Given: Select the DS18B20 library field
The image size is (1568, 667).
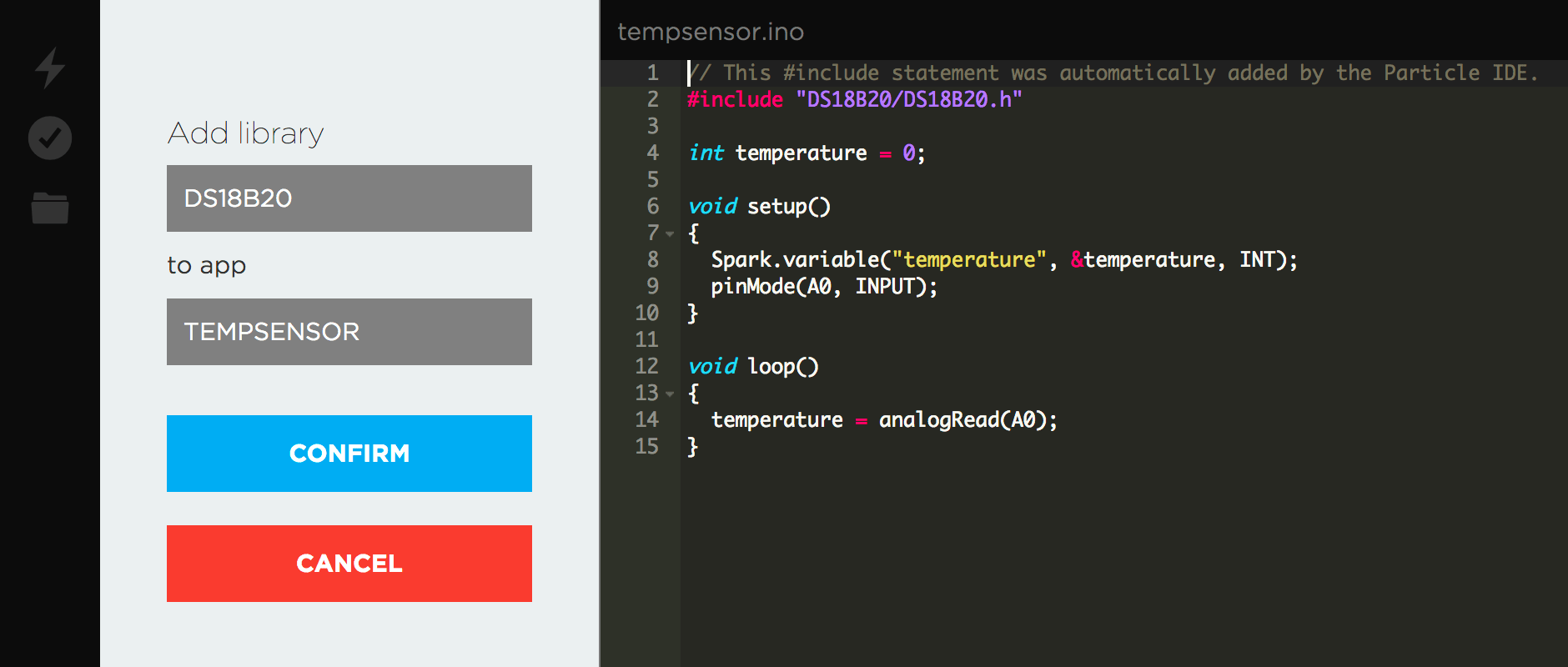Looking at the screenshot, I should point(349,198).
